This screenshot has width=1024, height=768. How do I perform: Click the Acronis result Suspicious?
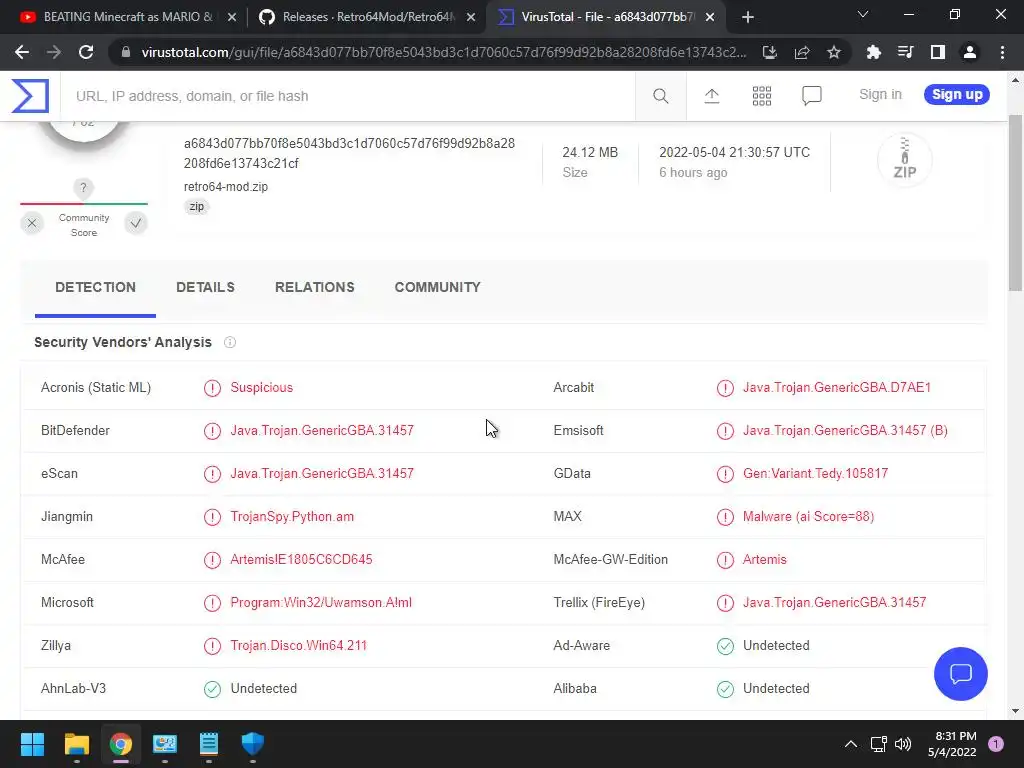pos(261,387)
